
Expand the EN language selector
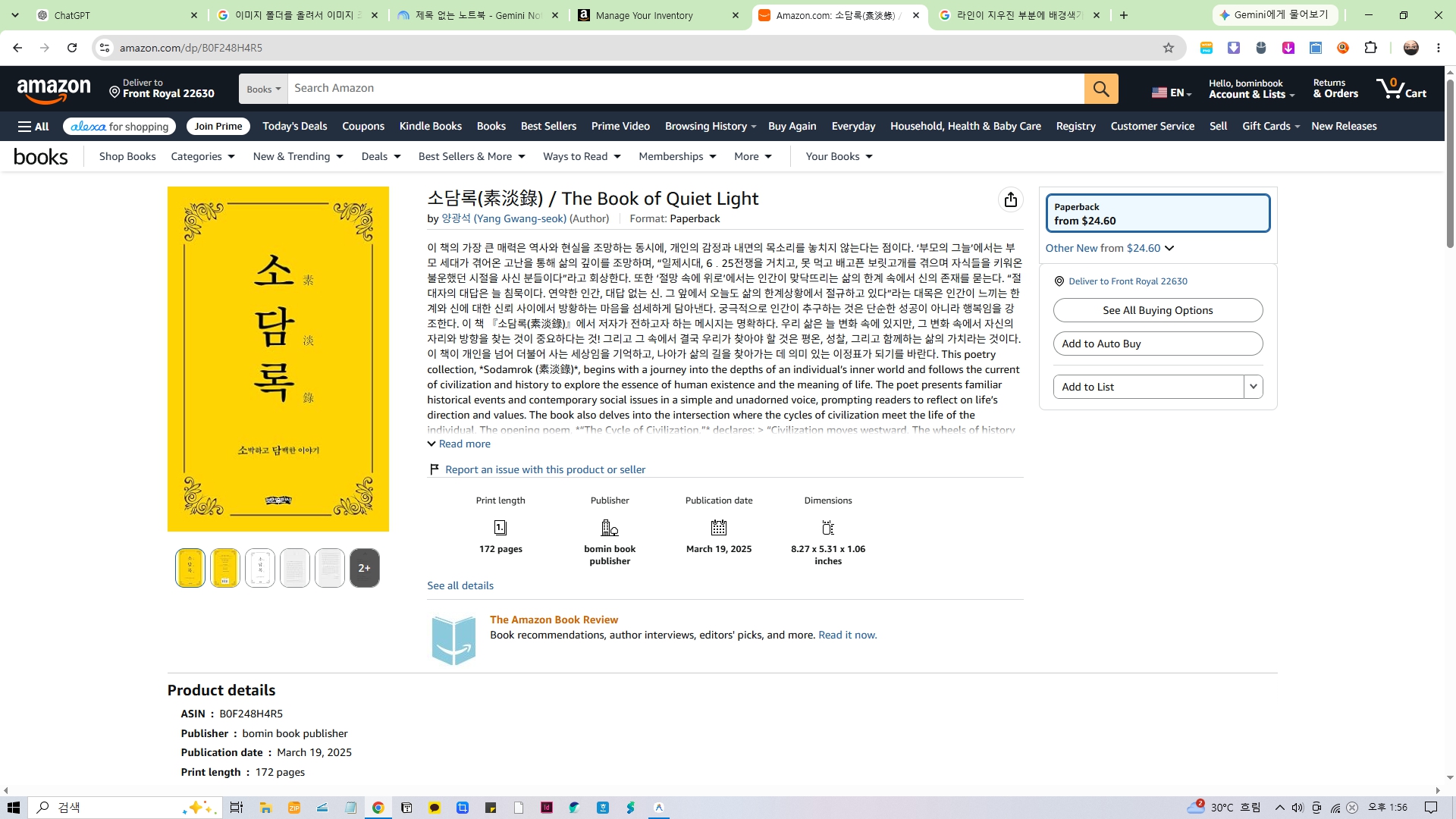pyautogui.click(x=1172, y=93)
